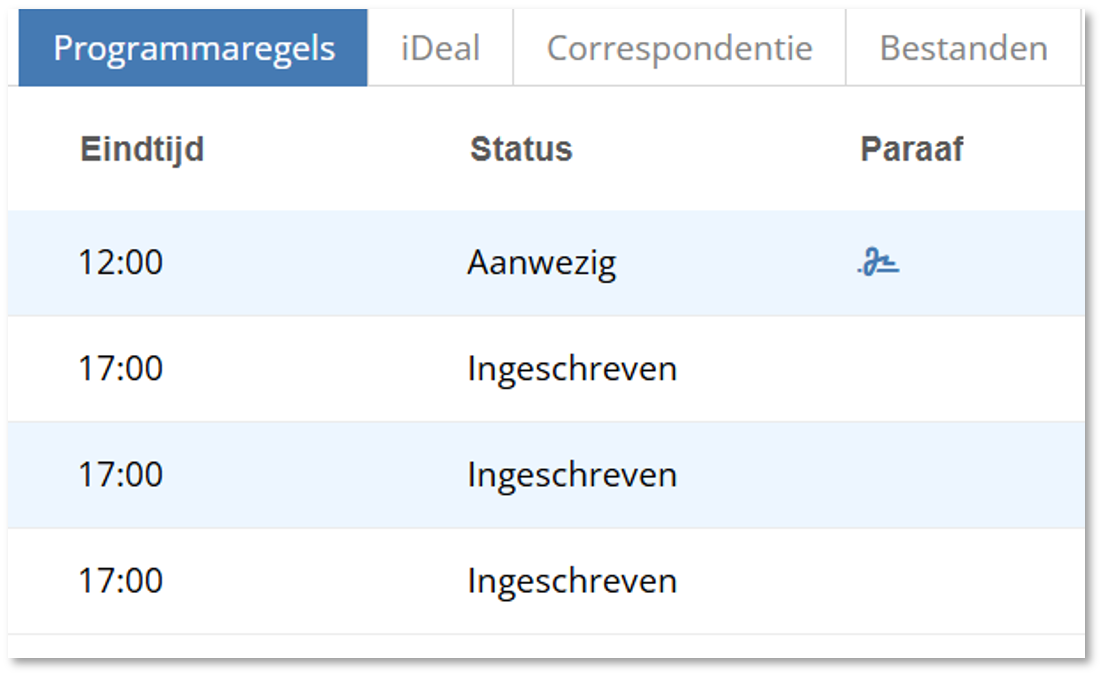
Task: Sort by the Eindtijd column header
Action: pyautogui.click(x=142, y=149)
